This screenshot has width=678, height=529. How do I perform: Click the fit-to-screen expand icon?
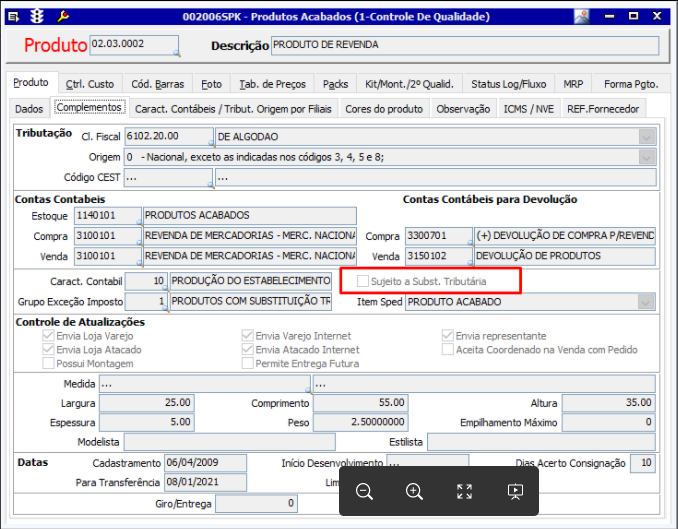click(x=464, y=491)
